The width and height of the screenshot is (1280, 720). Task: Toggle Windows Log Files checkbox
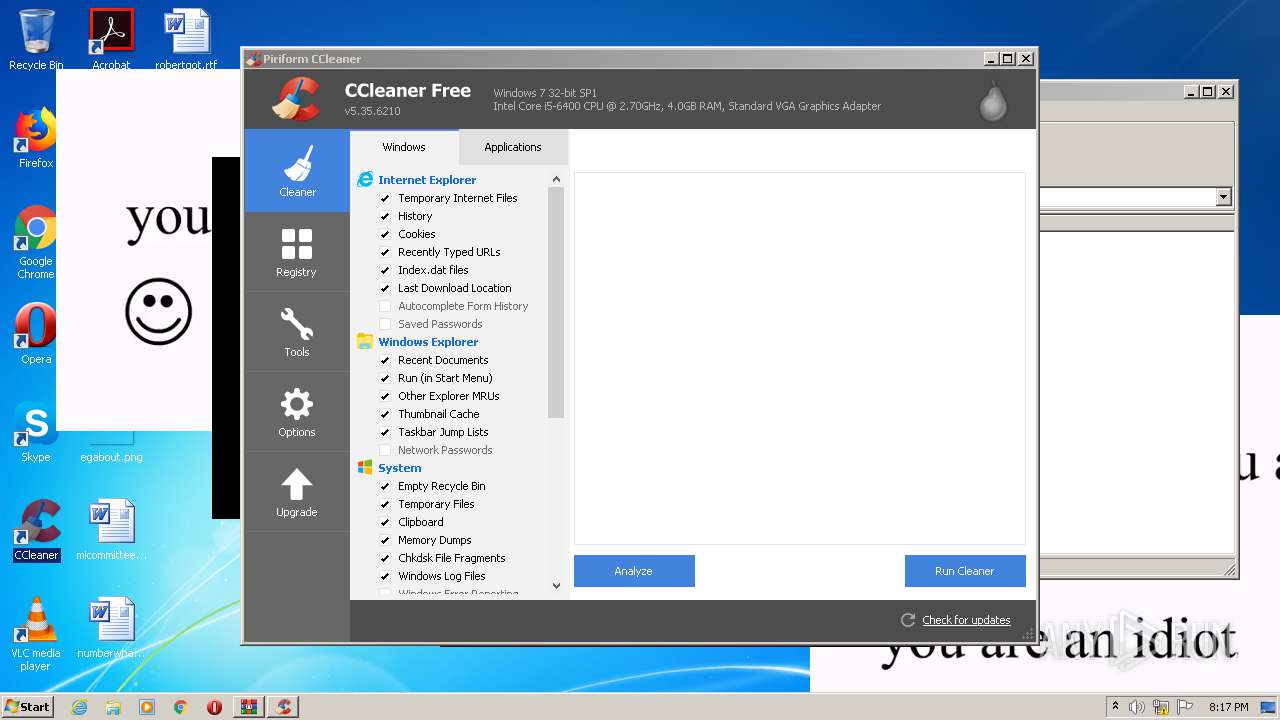click(x=385, y=576)
